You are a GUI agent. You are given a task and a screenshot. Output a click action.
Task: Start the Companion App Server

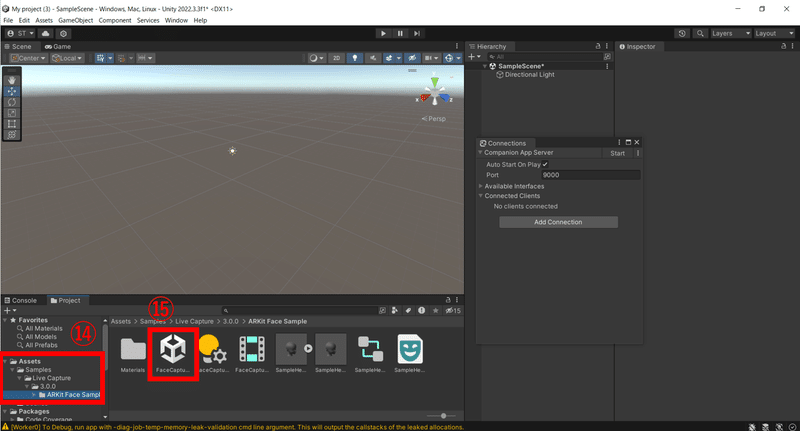(617, 153)
